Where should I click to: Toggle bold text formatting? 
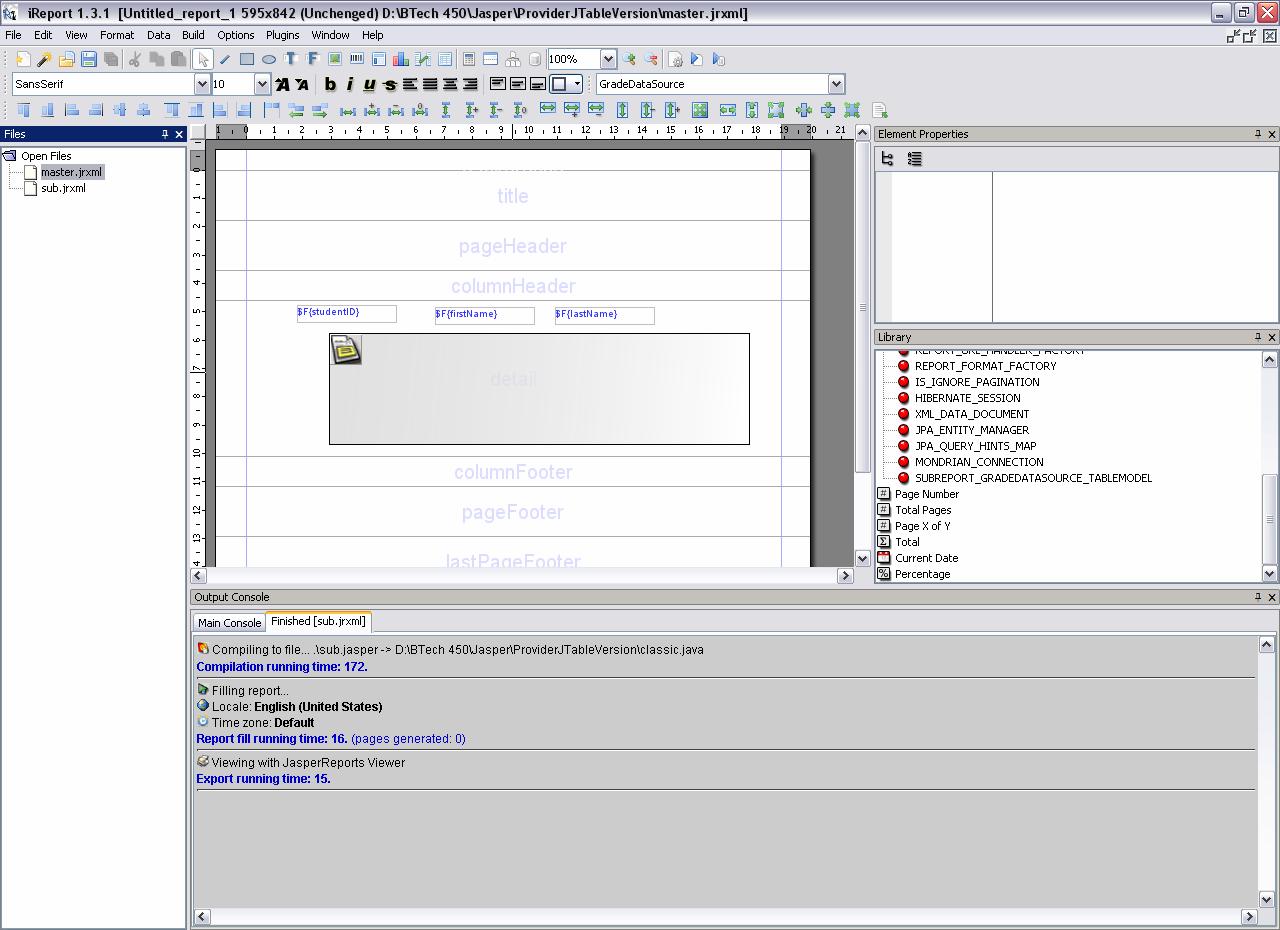330,84
